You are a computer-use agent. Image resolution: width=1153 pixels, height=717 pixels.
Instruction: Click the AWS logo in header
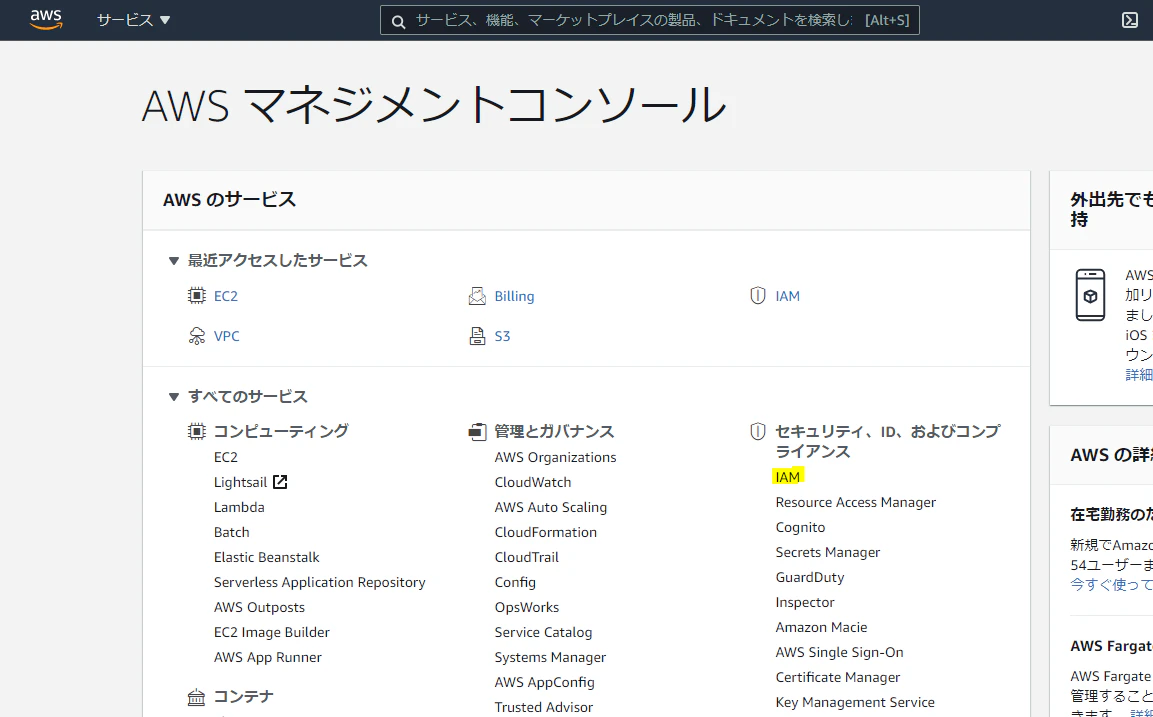pyautogui.click(x=46, y=20)
